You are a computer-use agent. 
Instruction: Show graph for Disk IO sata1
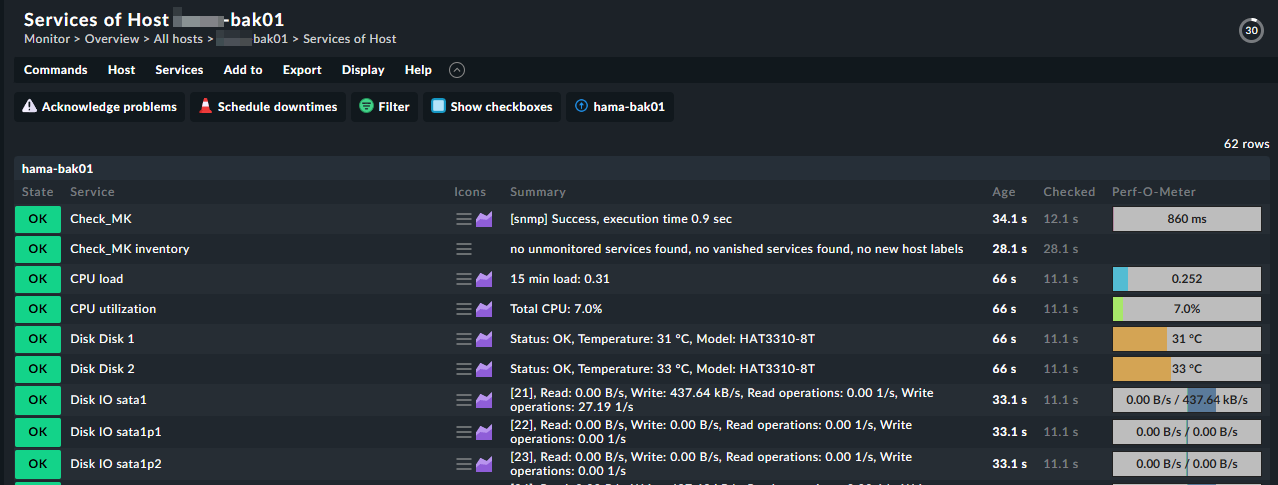click(484, 400)
